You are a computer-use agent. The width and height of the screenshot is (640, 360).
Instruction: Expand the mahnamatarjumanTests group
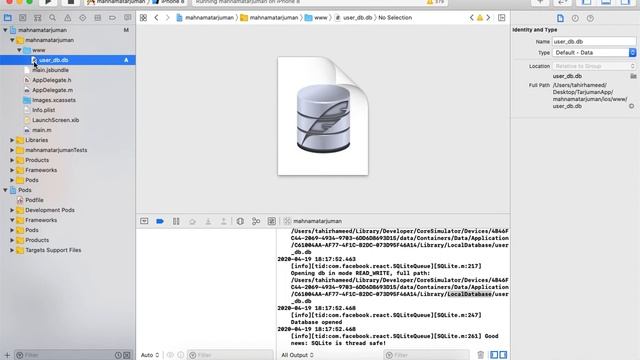click(12, 150)
